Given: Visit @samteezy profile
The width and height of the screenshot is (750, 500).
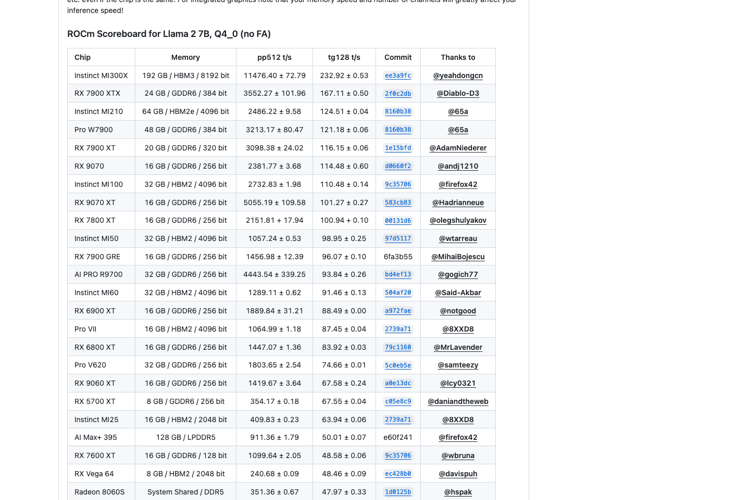Looking at the screenshot, I should 458,365.
